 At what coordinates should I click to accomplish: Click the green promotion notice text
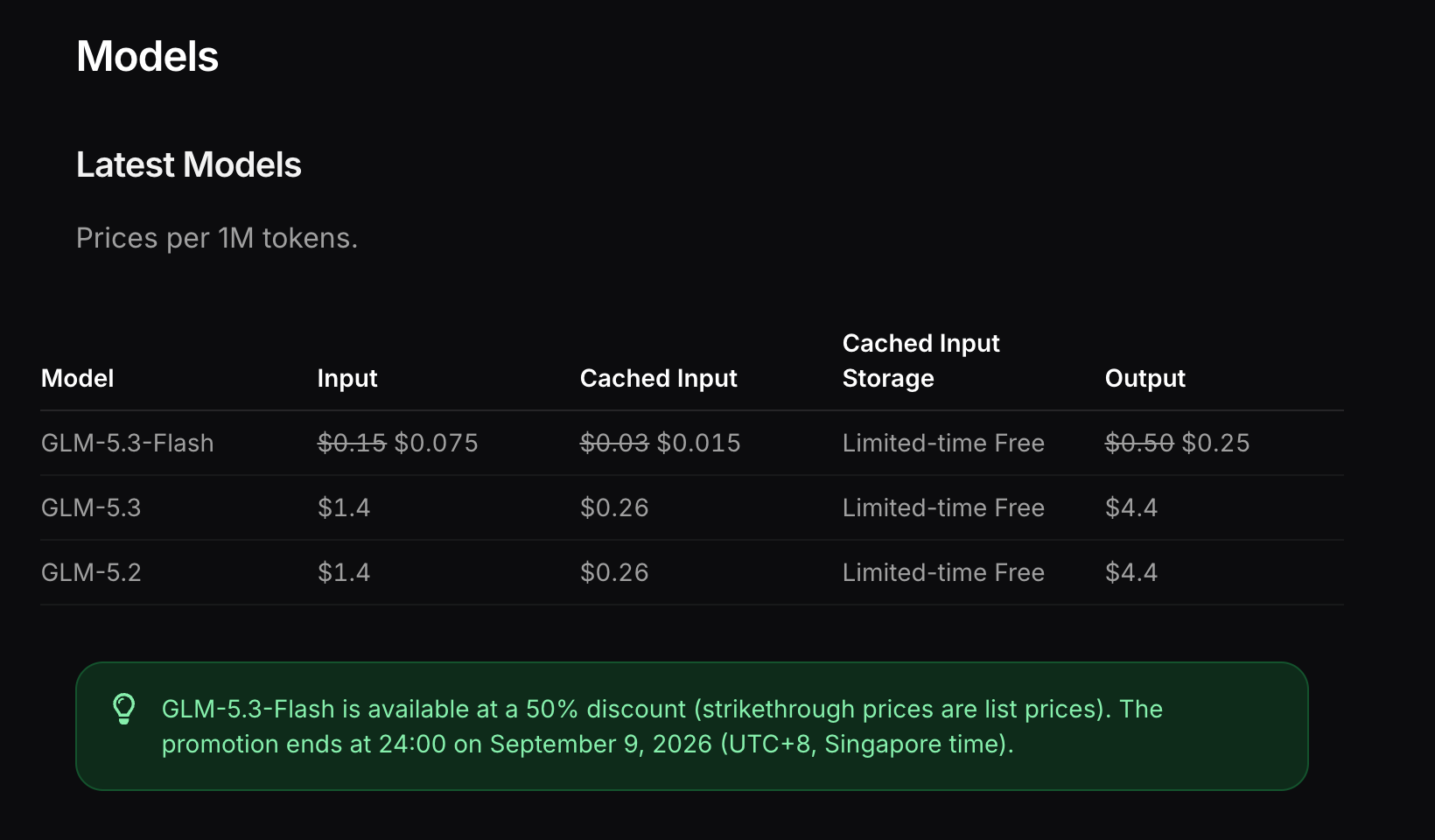click(662, 726)
